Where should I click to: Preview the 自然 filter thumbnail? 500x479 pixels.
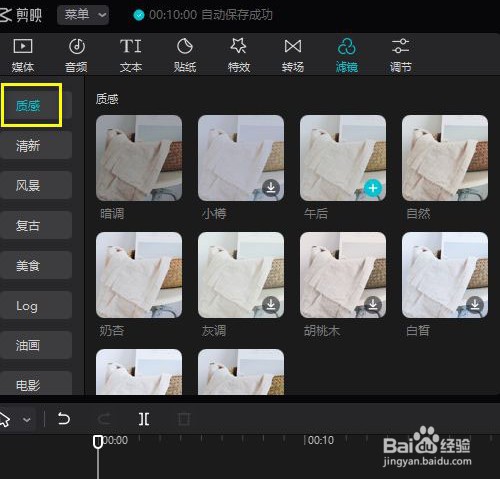coord(445,158)
